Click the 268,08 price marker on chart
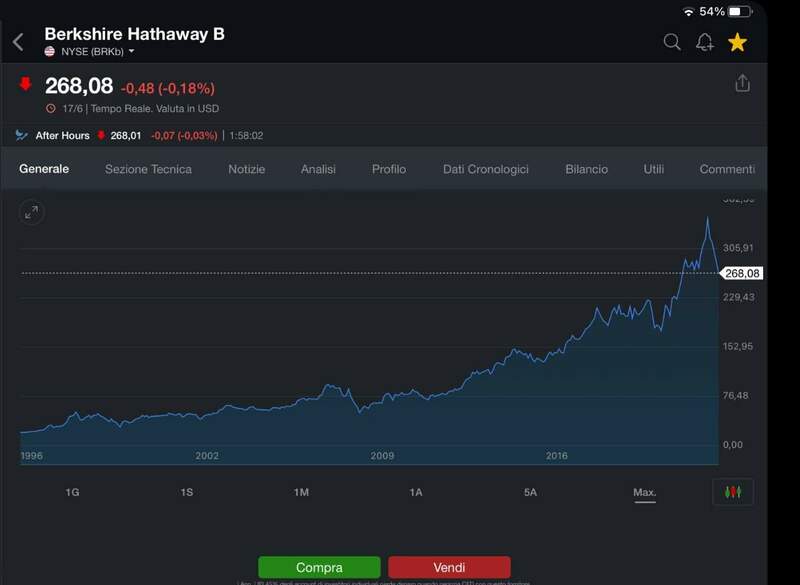800x585 pixels. [742, 273]
